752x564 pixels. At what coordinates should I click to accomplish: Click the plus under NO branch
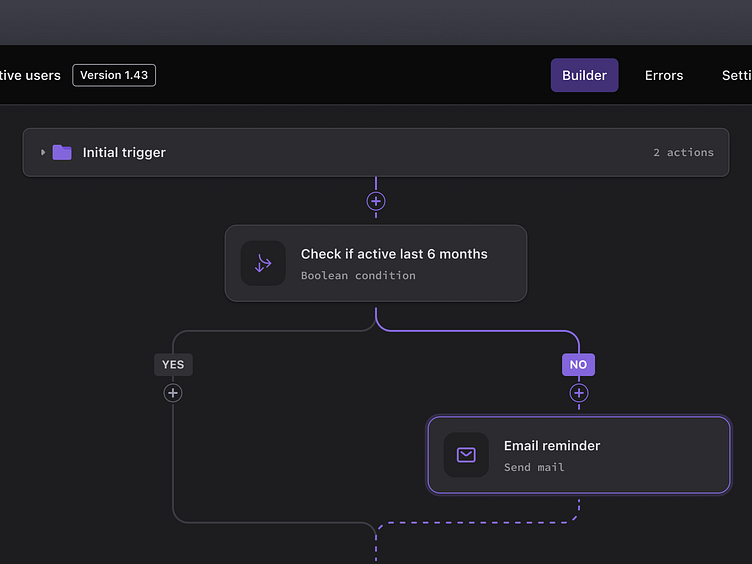click(x=578, y=393)
